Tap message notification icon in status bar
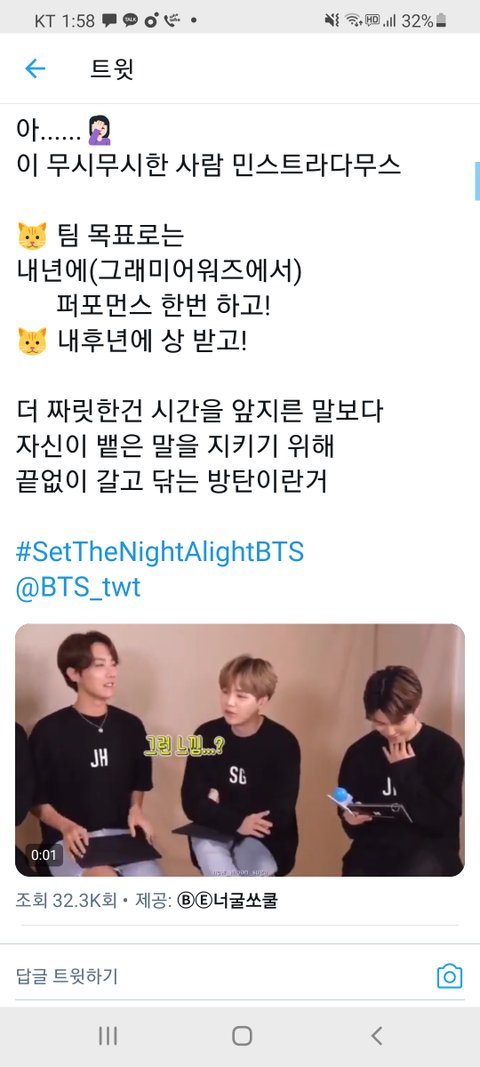The height and width of the screenshot is (1067, 480). 109,21
